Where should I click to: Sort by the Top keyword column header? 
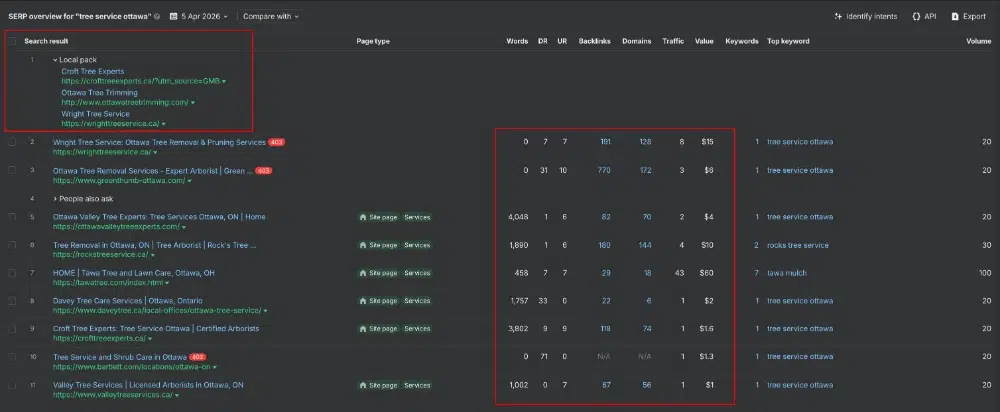click(788, 41)
